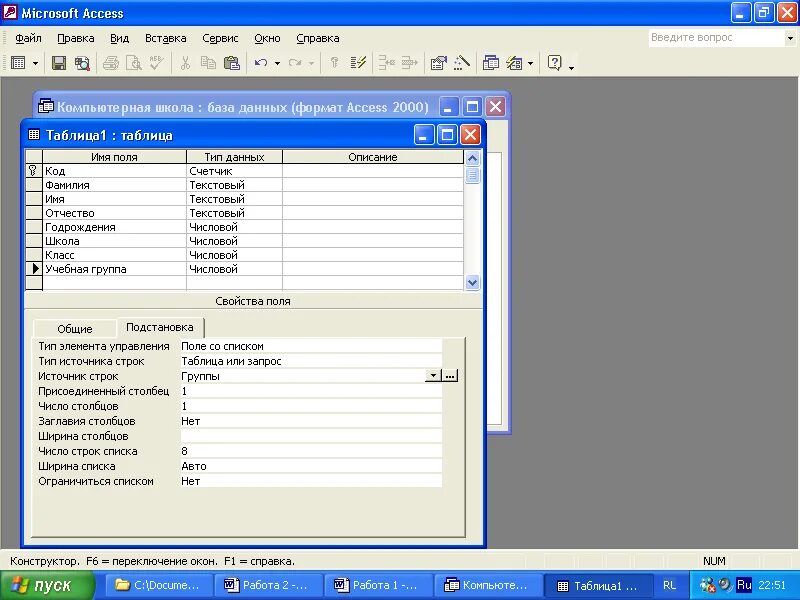Select the Код row selector with key
The image size is (800, 600).
pos(34,171)
